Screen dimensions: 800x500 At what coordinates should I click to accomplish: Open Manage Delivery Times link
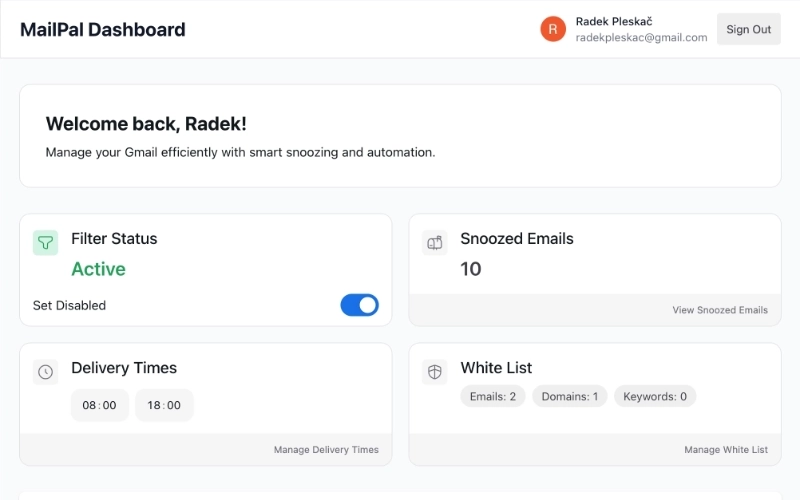coord(326,450)
